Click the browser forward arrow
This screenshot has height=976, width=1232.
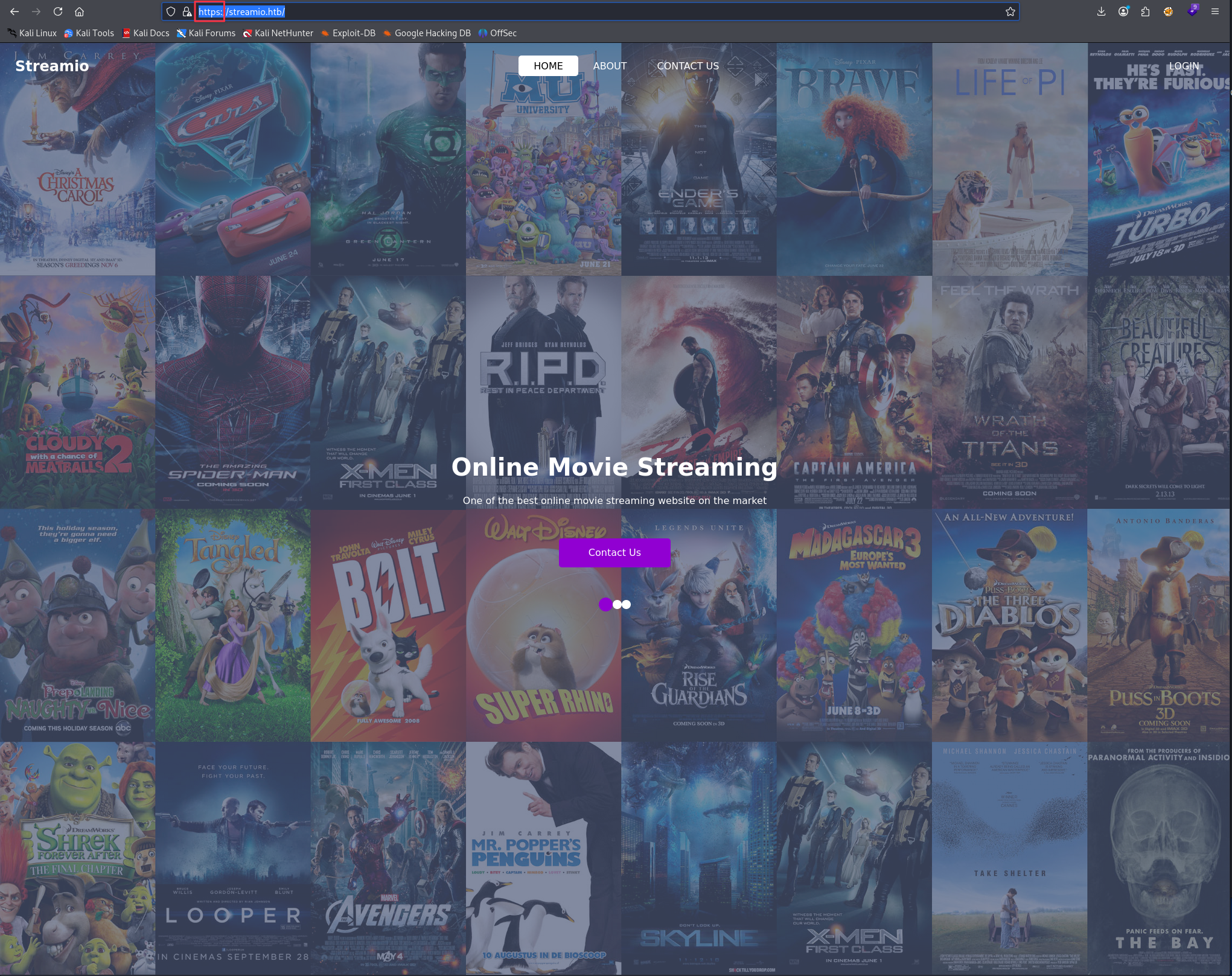36,11
